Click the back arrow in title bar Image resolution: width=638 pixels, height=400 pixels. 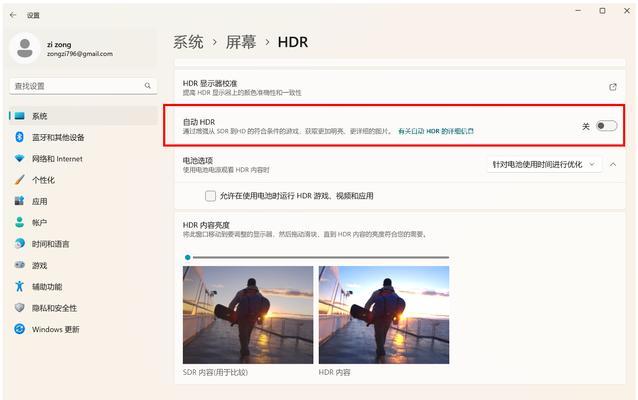(13, 15)
